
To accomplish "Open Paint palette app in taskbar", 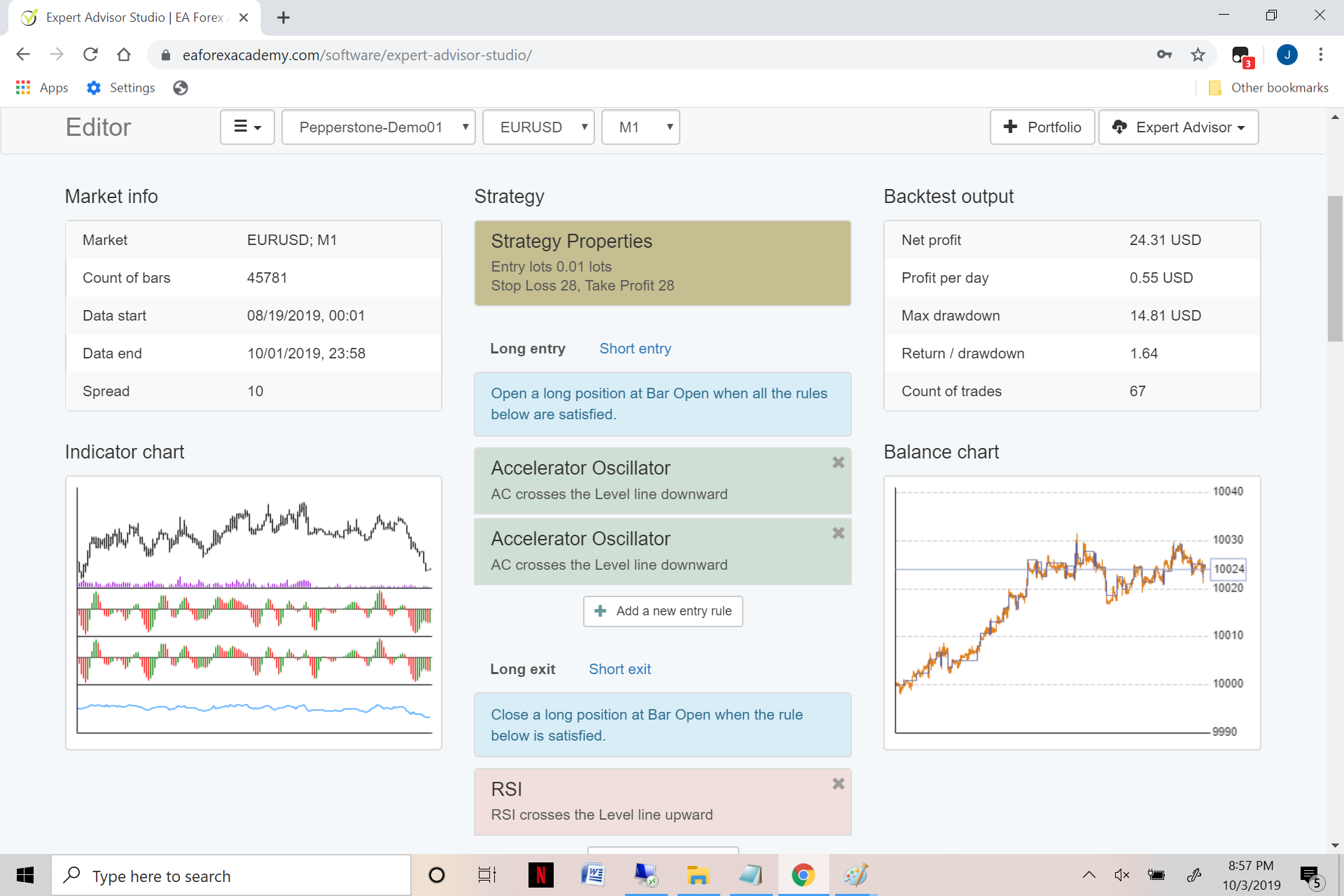I will click(855, 875).
